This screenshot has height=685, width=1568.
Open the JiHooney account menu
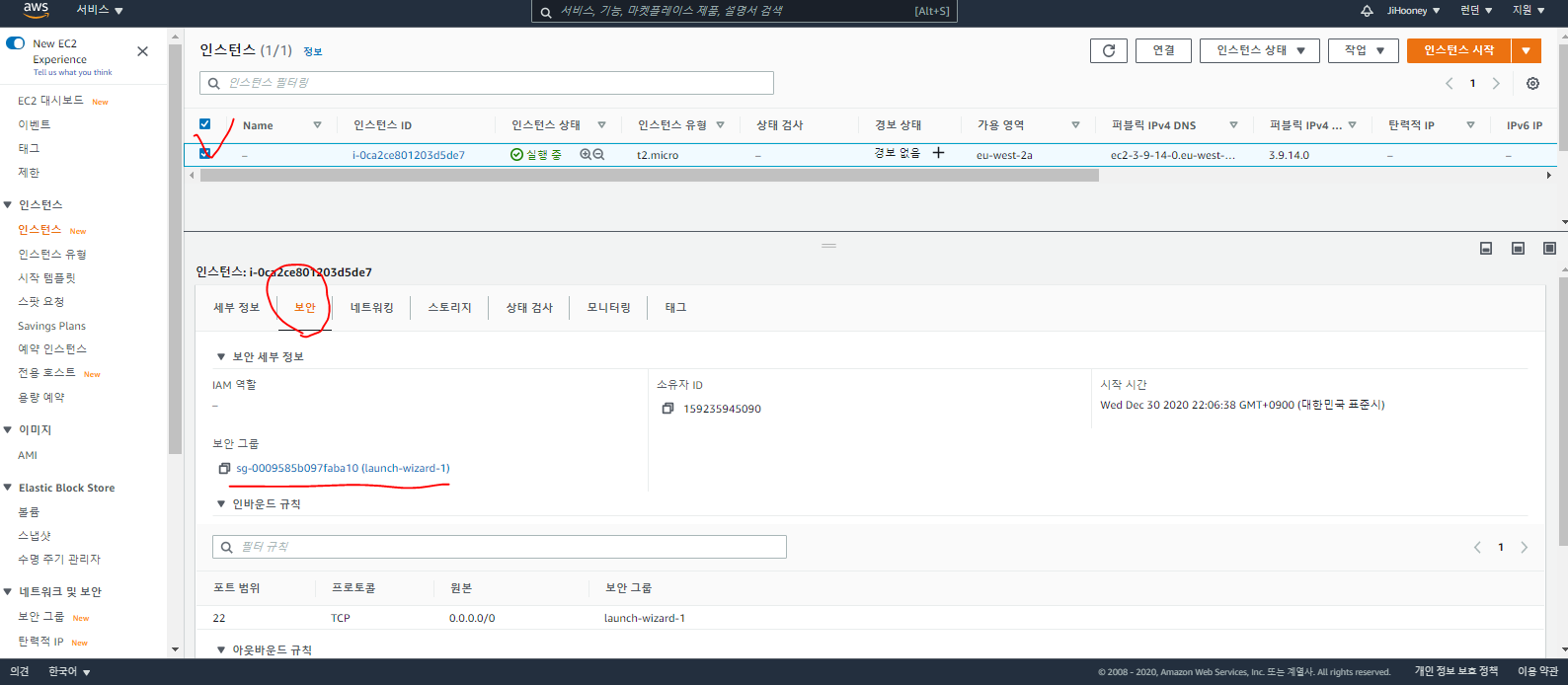[1413, 11]
